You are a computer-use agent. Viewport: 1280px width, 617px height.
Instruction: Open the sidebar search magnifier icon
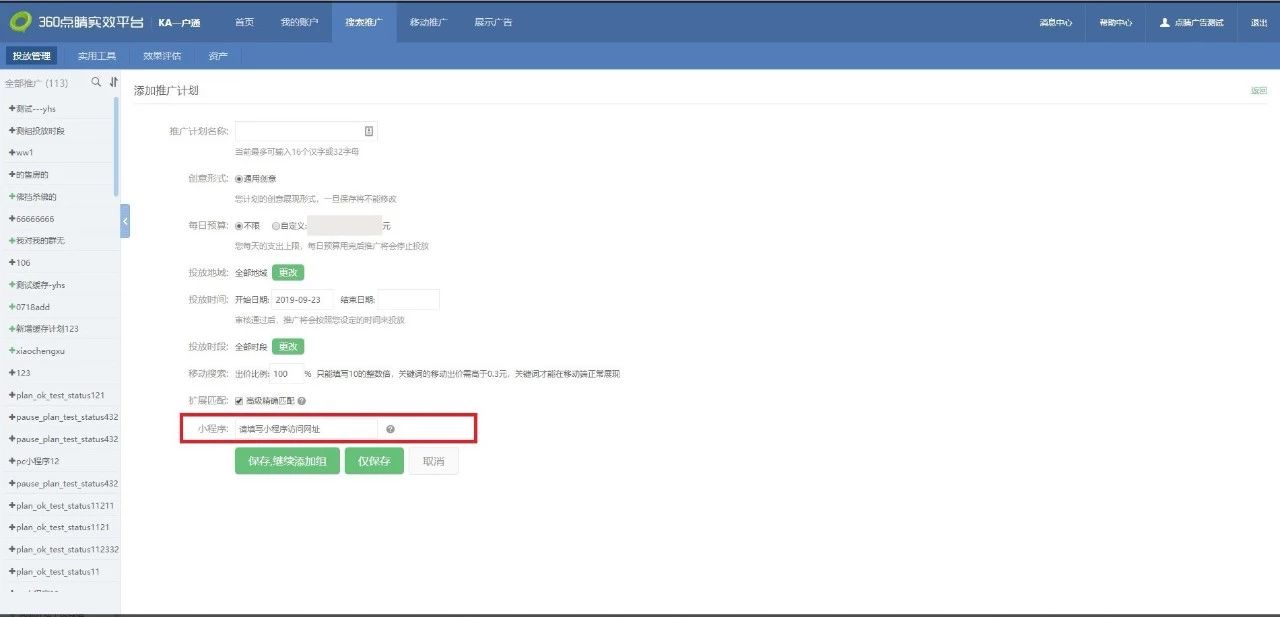pos(96,82)
